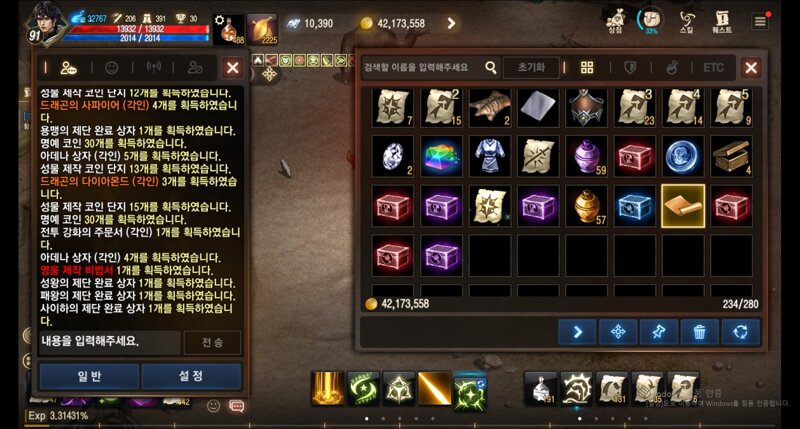Click the blue chevron arrow inventory button
This screenshot has height=429, width=800.
pyautogui.click(x=577, y=332)
